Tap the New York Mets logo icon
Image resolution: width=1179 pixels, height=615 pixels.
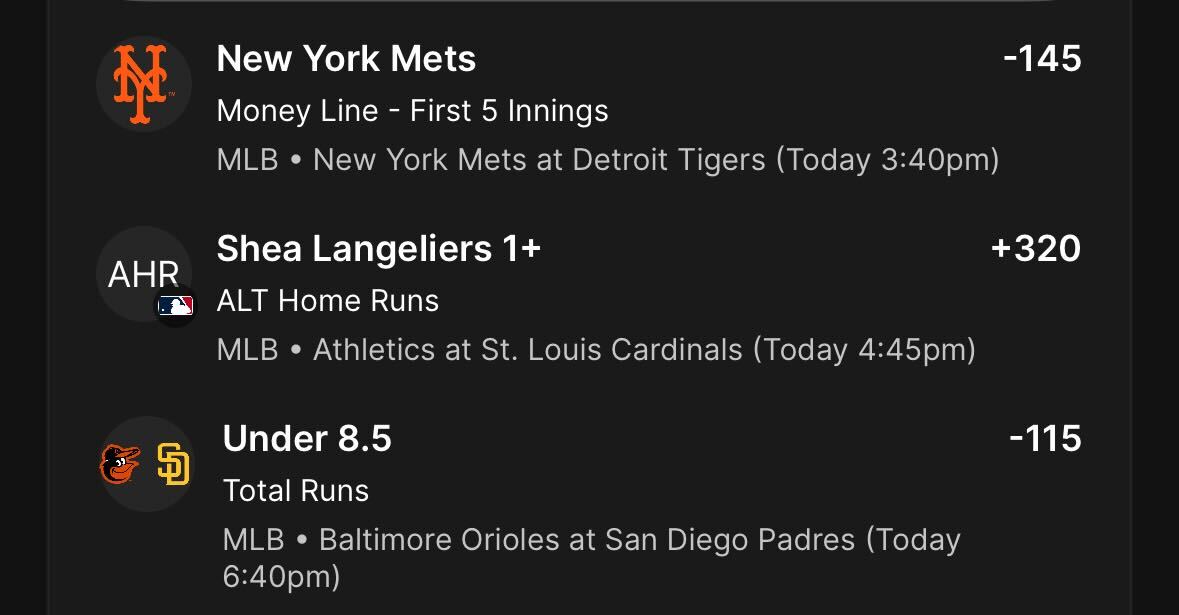click(x=144, y=83)
